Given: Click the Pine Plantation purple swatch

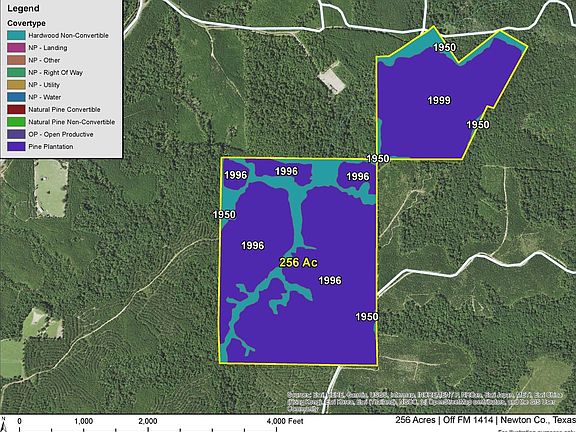Looking at the screenshot, I should (x=16, y=147).
